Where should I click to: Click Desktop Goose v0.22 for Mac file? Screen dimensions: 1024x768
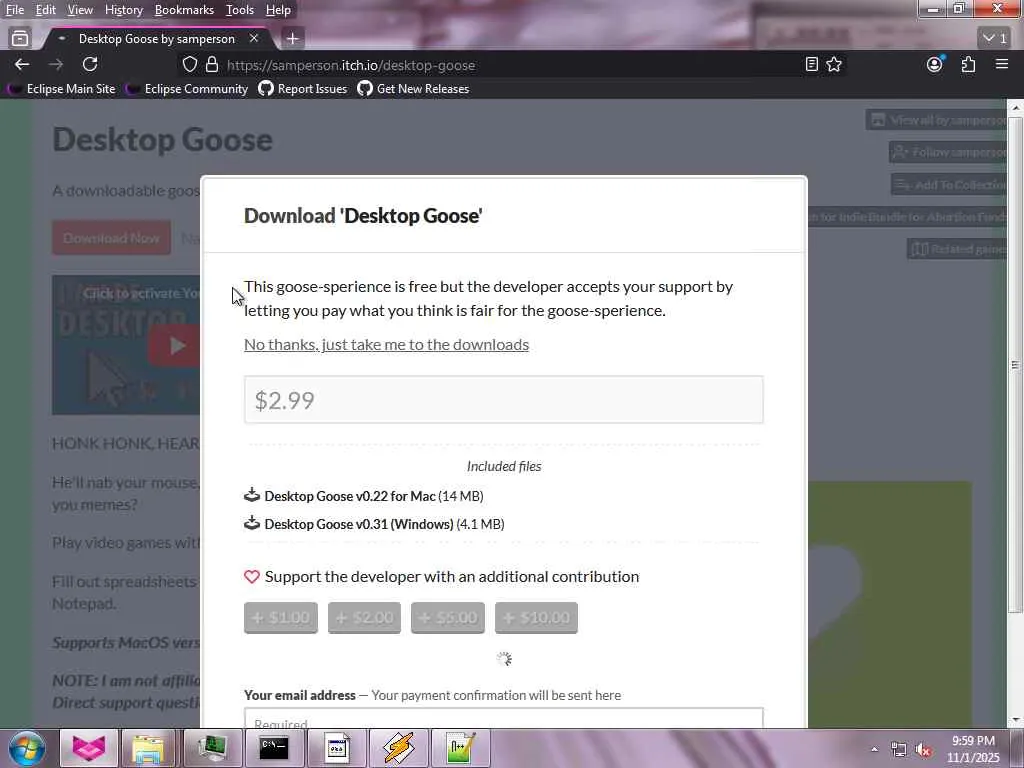pos(349,496)
